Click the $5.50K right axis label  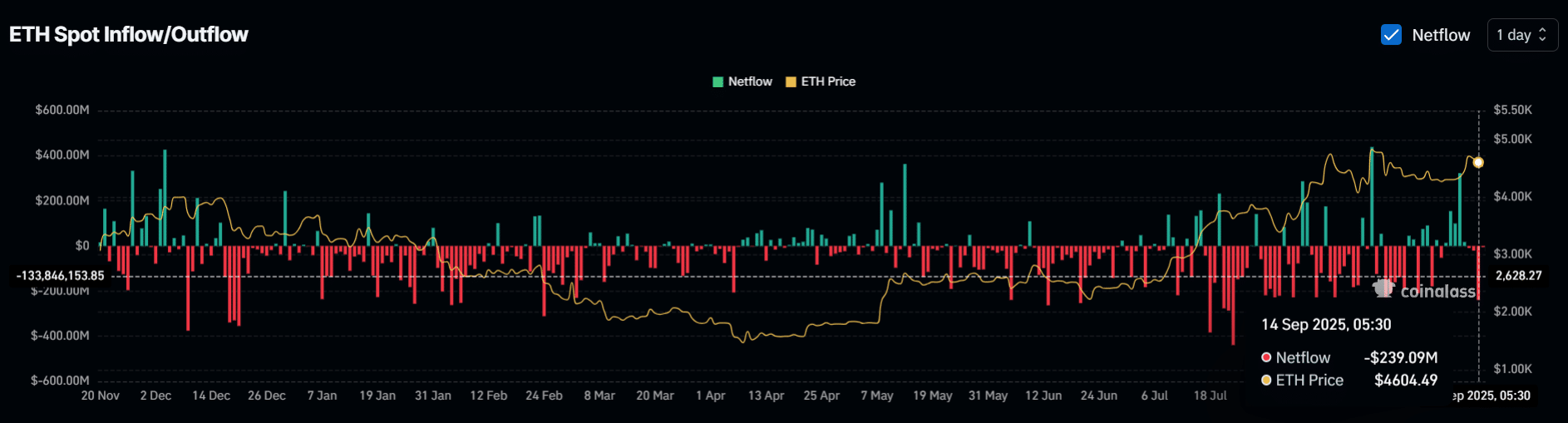click(x=1512, y=110)
